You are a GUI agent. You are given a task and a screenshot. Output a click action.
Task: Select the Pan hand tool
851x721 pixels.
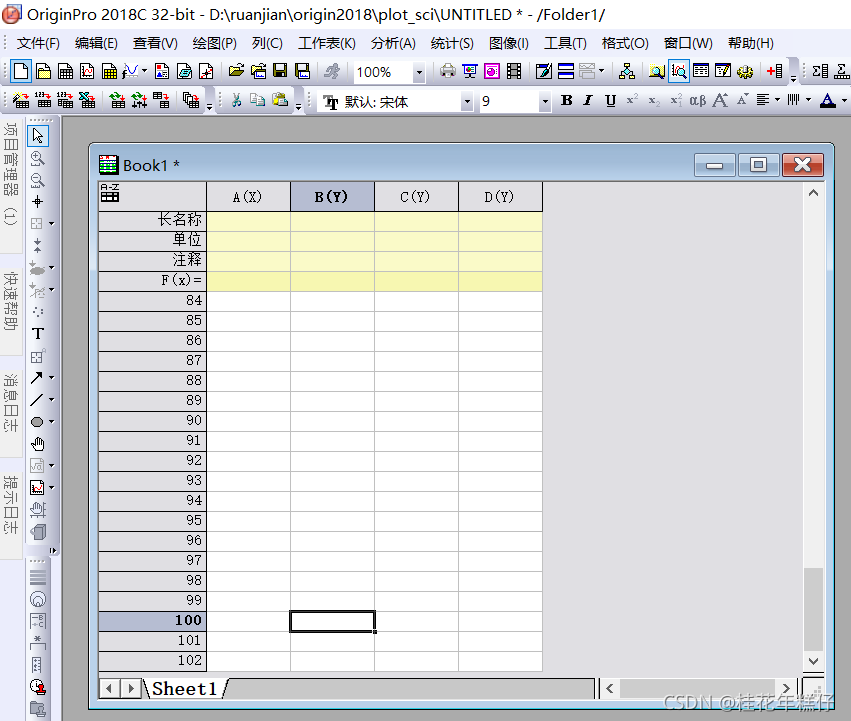pos(37,444)
